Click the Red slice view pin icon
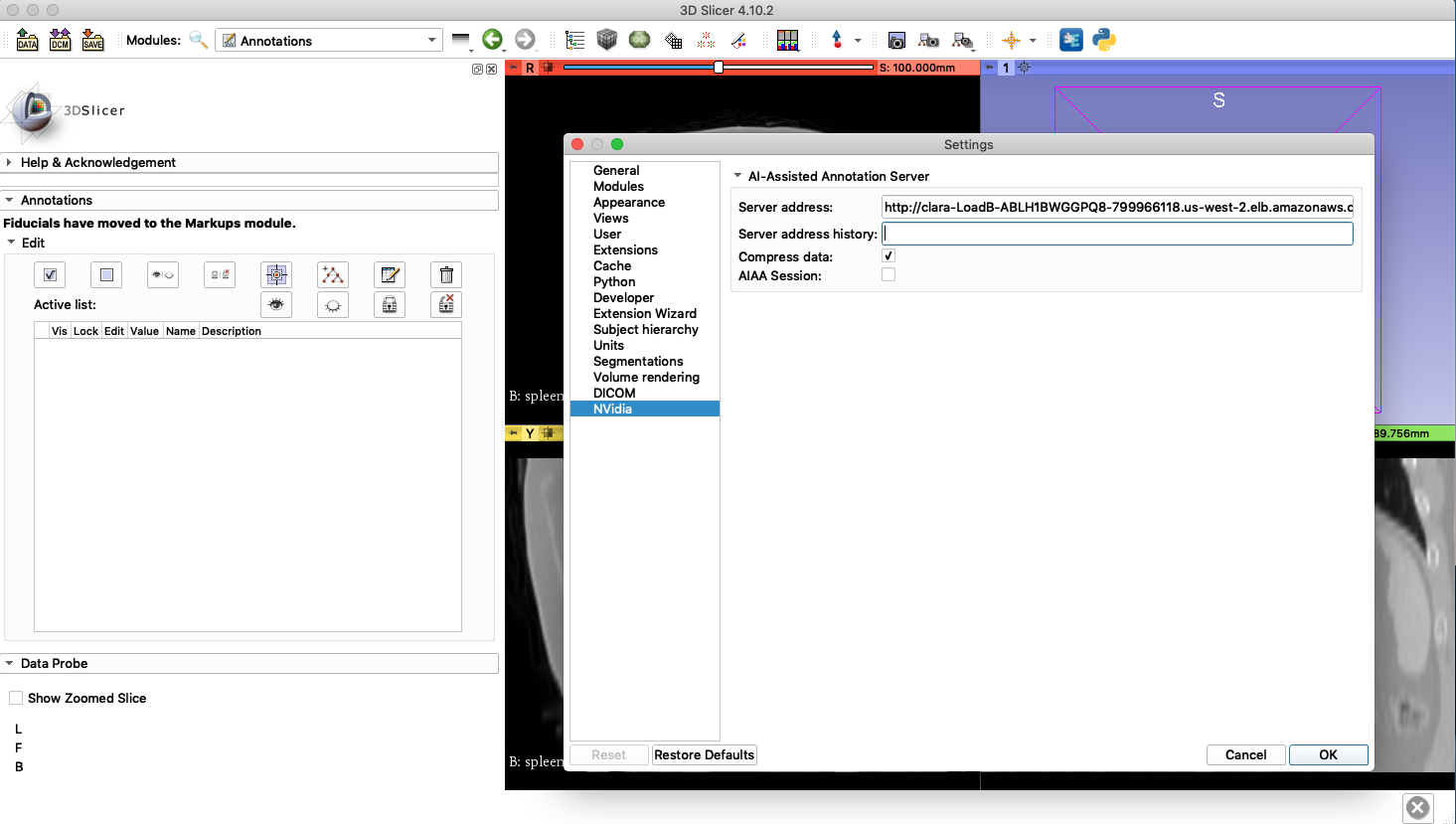 514,68
